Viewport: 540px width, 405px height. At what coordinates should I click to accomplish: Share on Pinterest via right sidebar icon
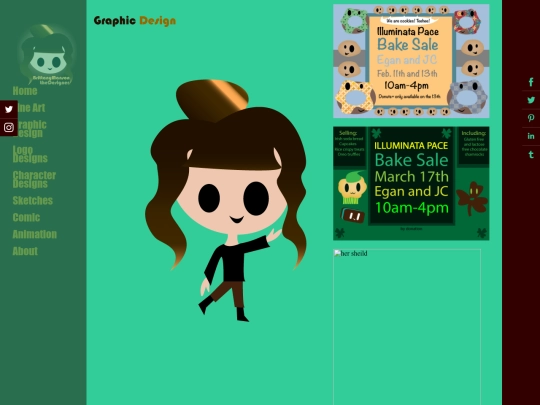pyautogui.click(x=531, y=118)
